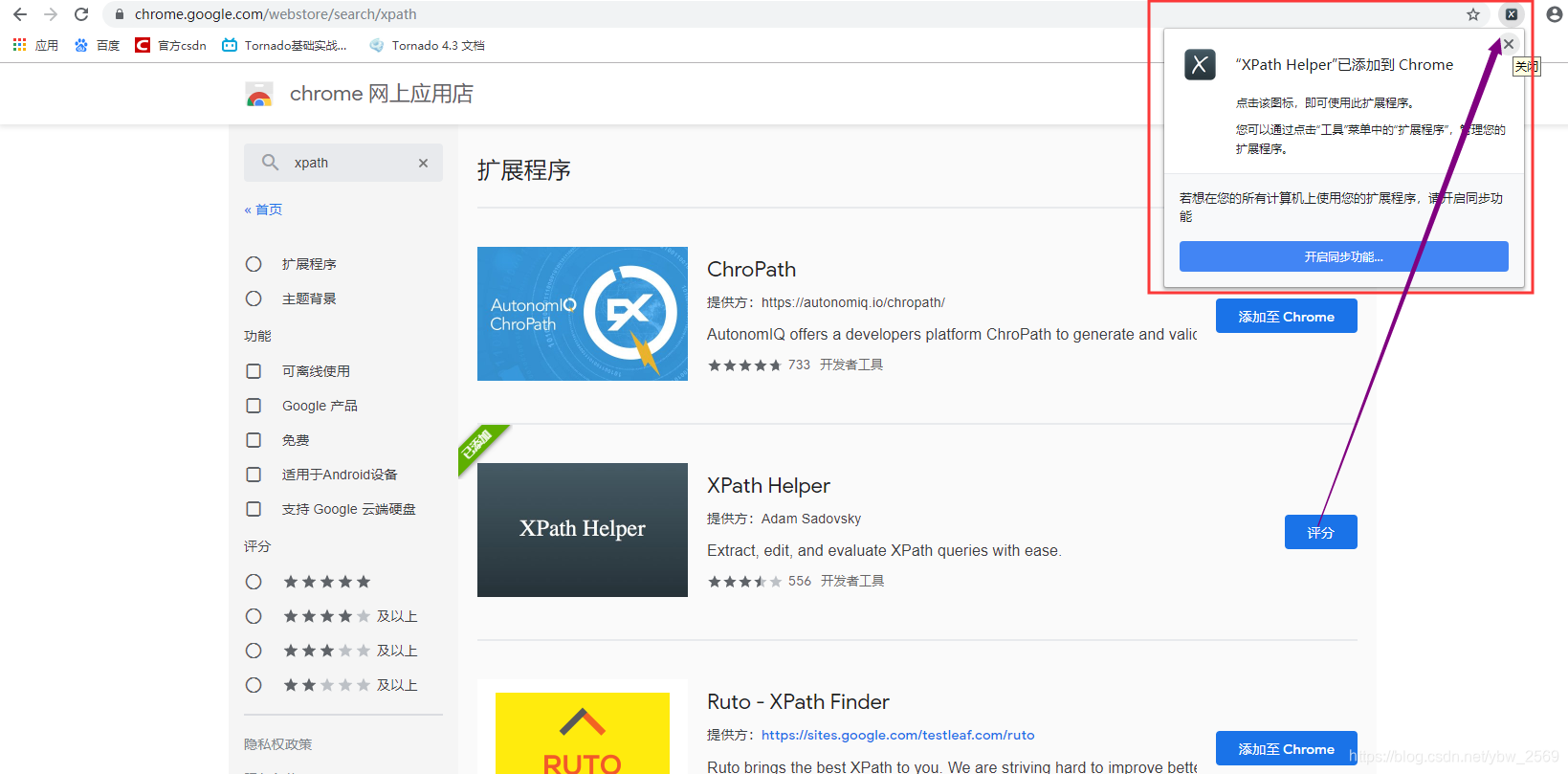Viewport: 1568px width, 774px height.
Task: Open the Tornado基础实战 bookmark
Action: [x=284, y=45]
